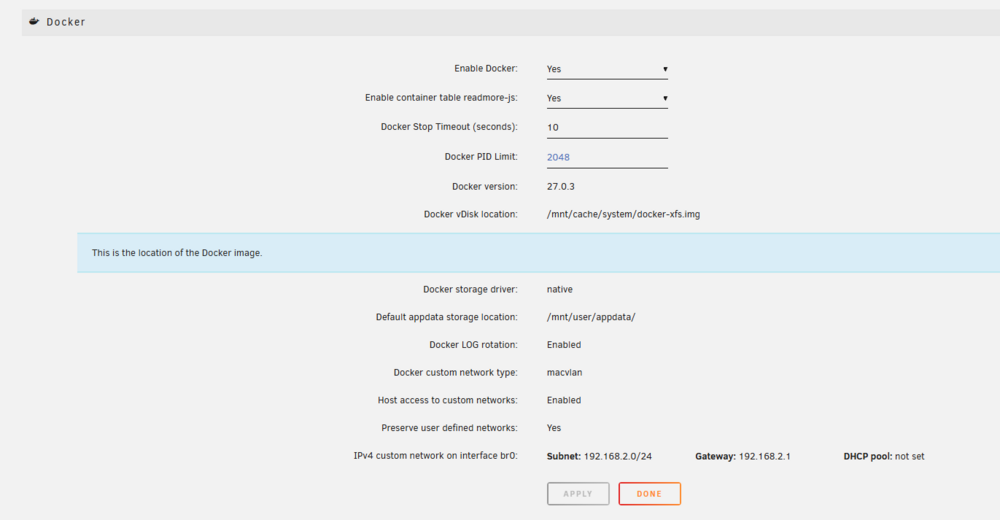Click the appdata path /mnt/user/appdata/

pyautogui.click(x=591, y=317)
